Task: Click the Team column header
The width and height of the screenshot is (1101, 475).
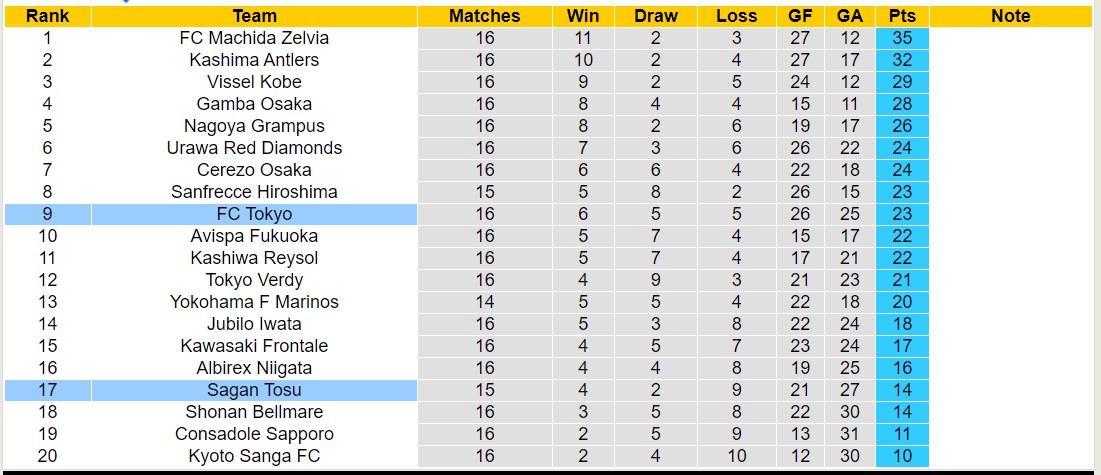Action: 254,16
